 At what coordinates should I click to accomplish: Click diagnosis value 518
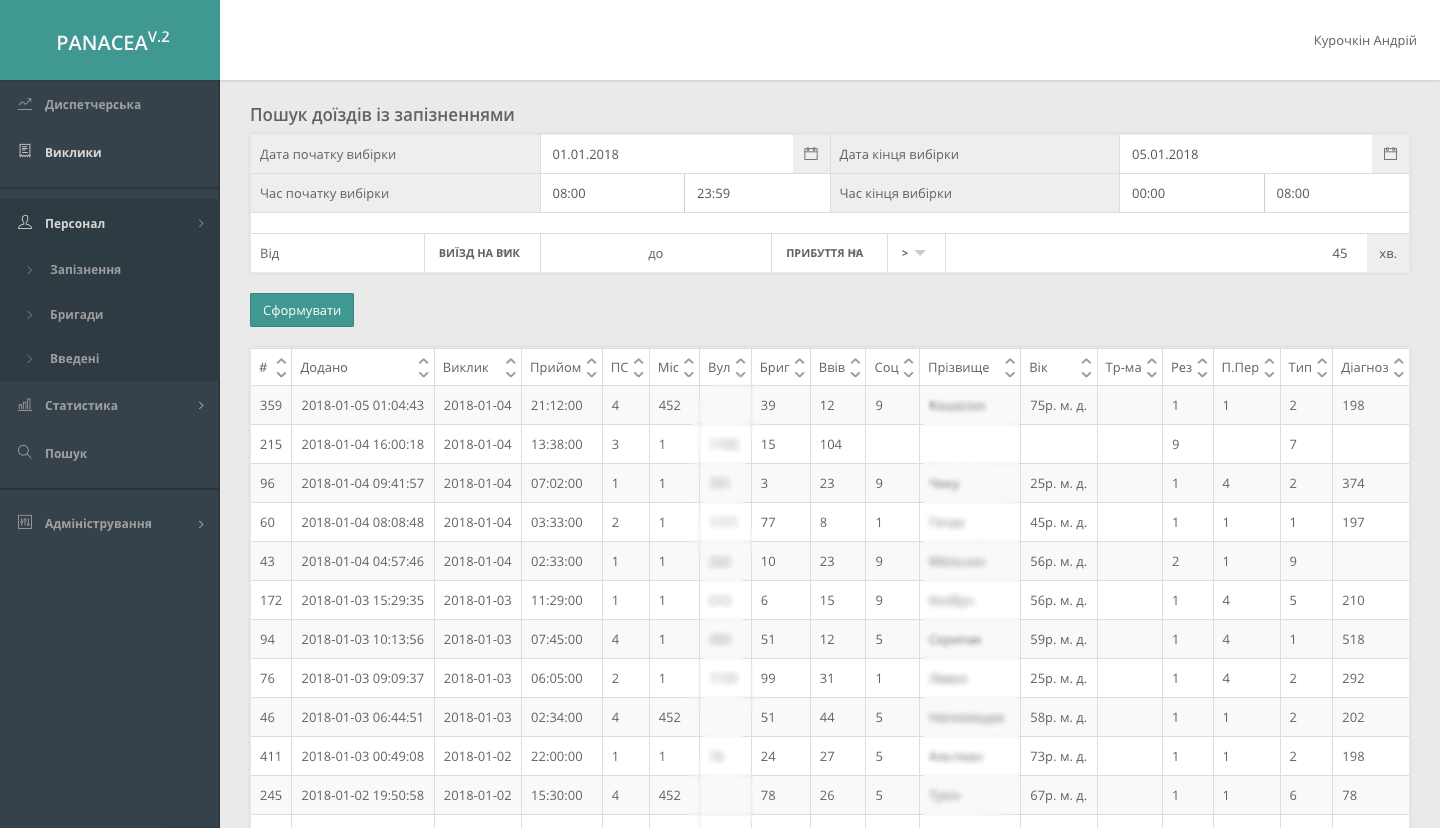1353,639
